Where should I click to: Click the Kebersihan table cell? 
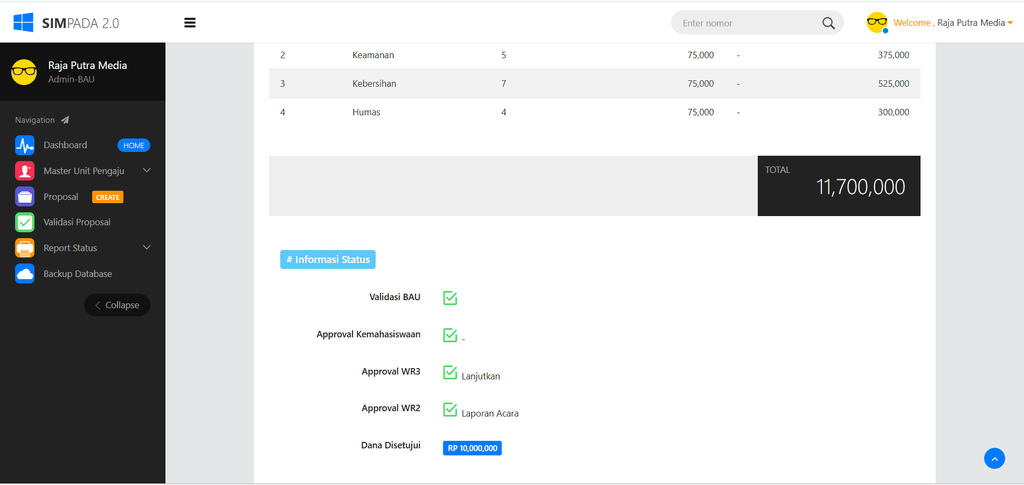click(374, 84)
